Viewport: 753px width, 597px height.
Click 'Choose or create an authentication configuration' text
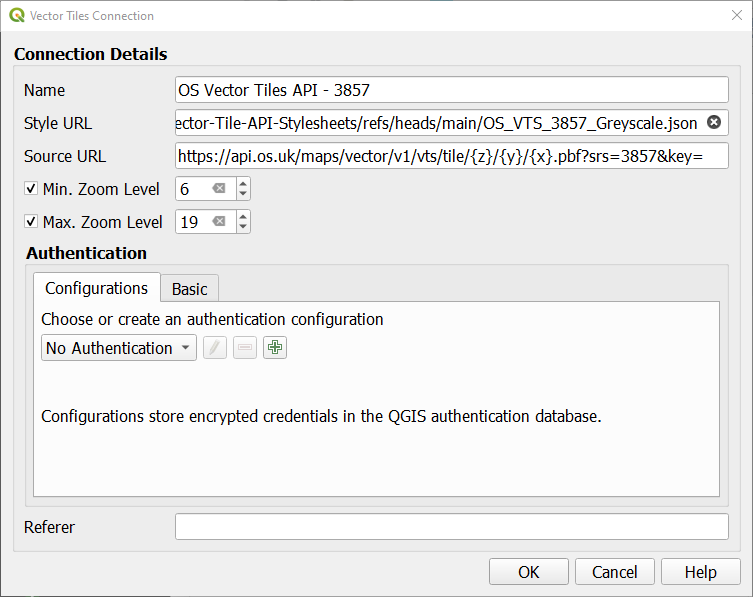(212, 319)
